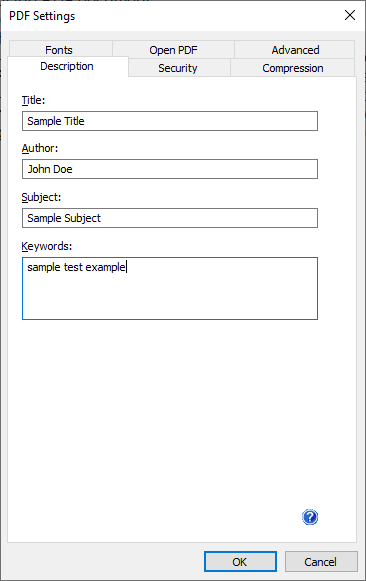
Task: Select the Description tab
Action: pos(67,66)
